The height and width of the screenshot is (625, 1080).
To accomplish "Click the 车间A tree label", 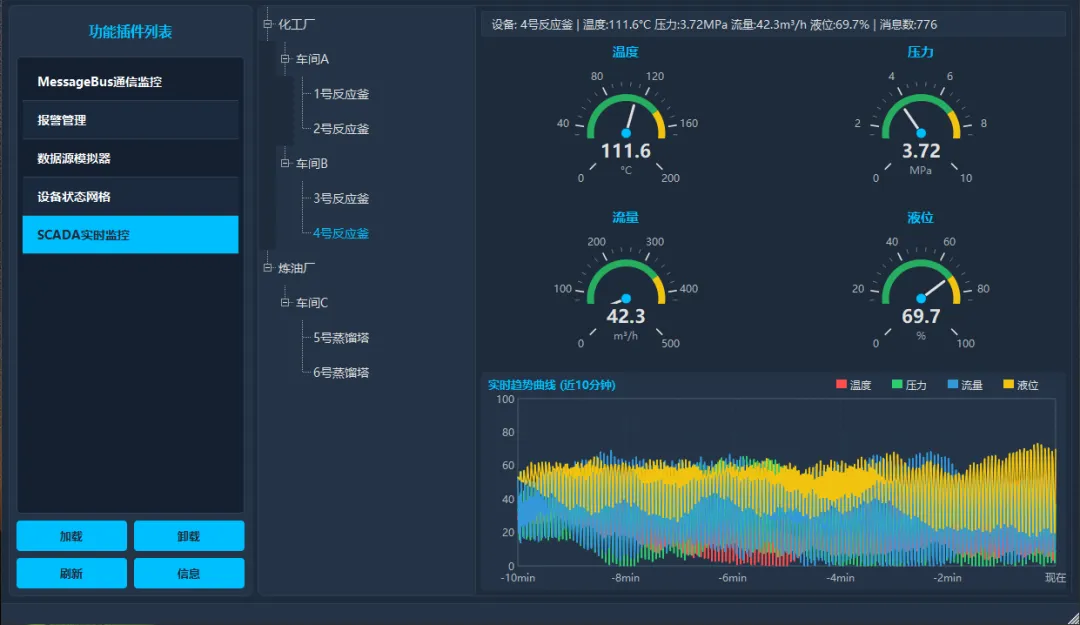I will point(312,59).
